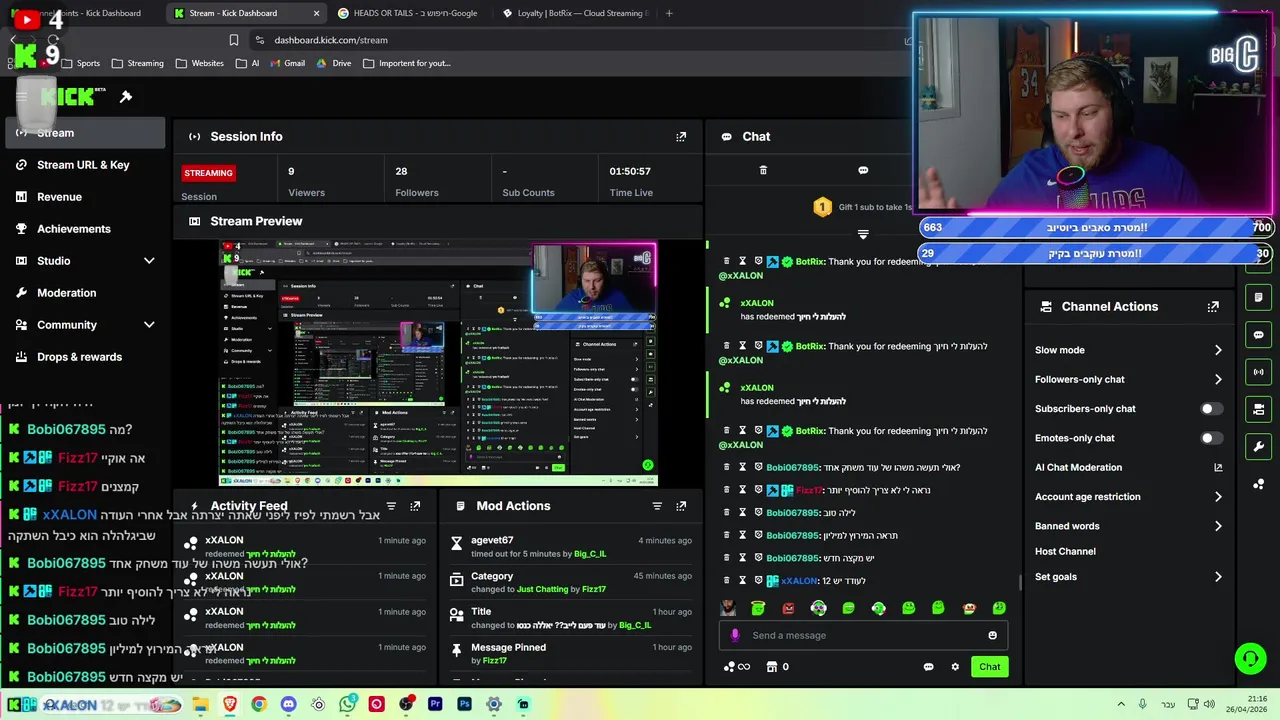This screenshot has height=720, width=1280.
Task: Open the emote picker smiley in message box
Action: click(x=992, y=635)
